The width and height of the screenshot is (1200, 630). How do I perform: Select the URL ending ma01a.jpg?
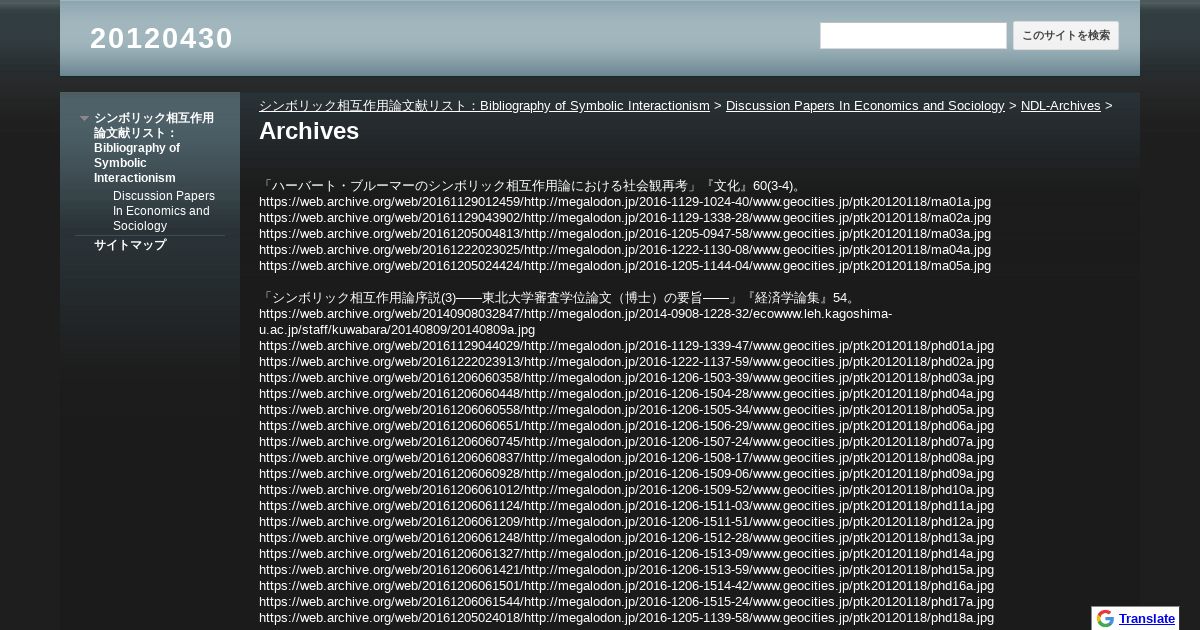pos(625,202)
